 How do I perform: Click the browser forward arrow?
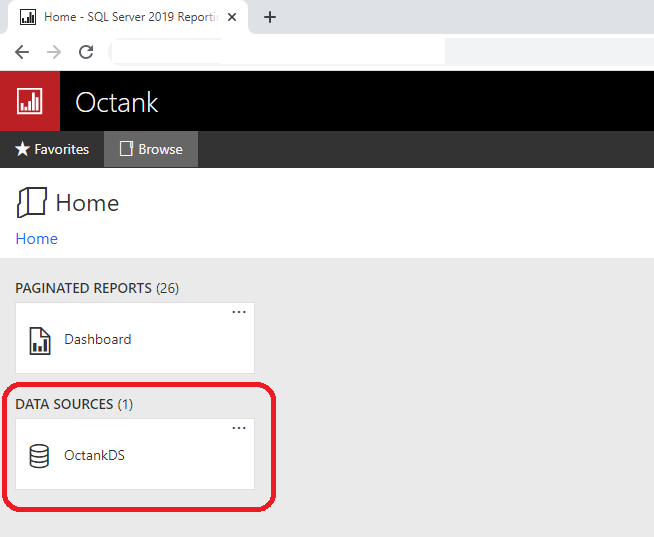[x=54, y=52]
